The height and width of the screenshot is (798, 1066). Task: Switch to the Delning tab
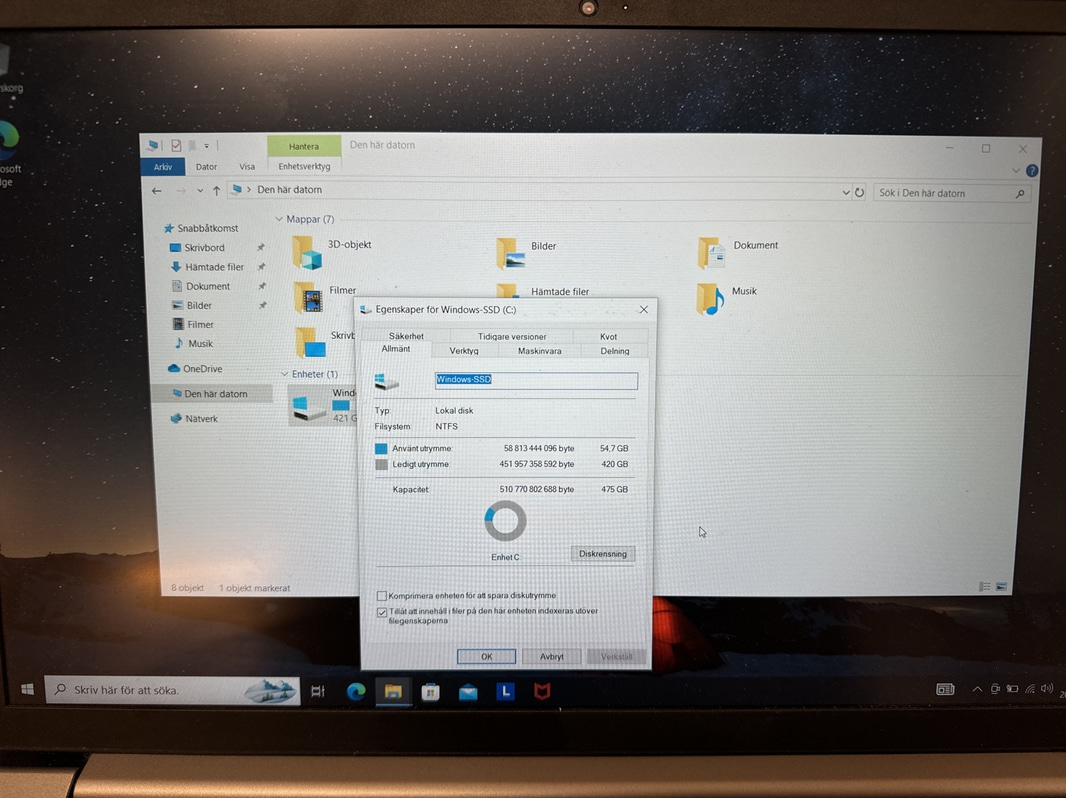(x=615, y=351)
